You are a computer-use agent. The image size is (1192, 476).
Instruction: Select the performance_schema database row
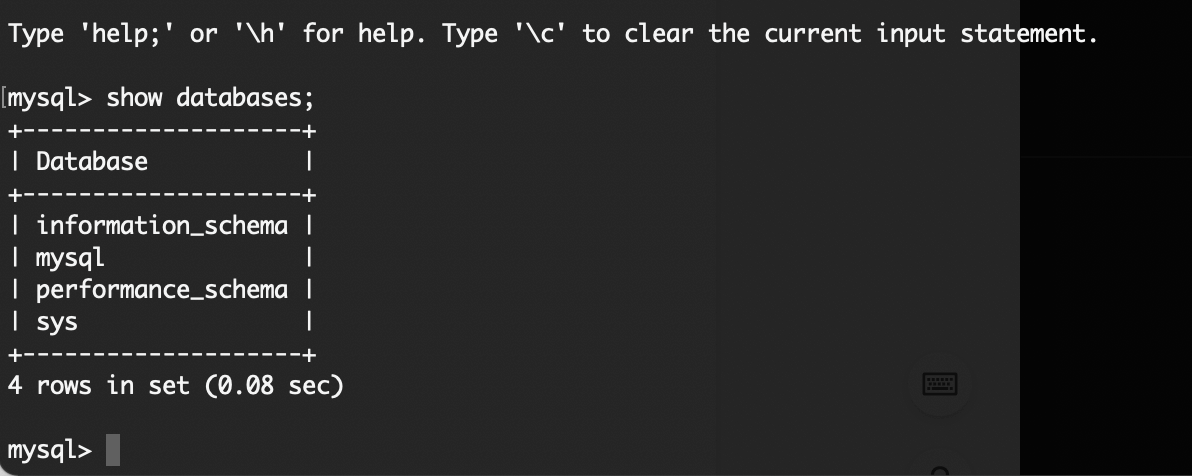(x=161, y=290)
